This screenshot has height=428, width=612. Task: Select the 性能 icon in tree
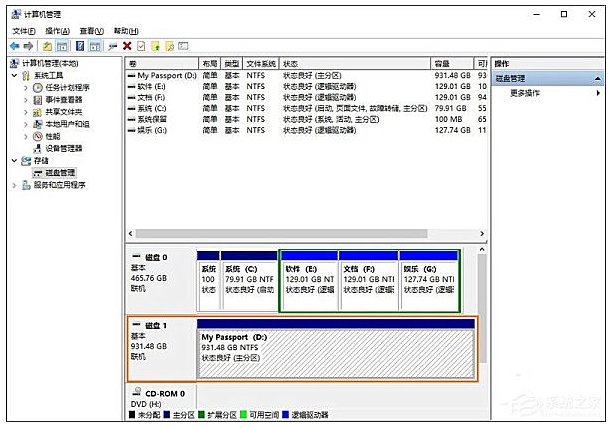tap(37, 136)
